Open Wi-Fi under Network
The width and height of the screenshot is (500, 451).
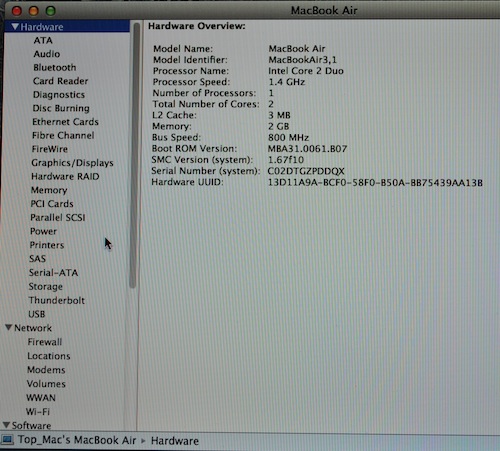point(38,412)
